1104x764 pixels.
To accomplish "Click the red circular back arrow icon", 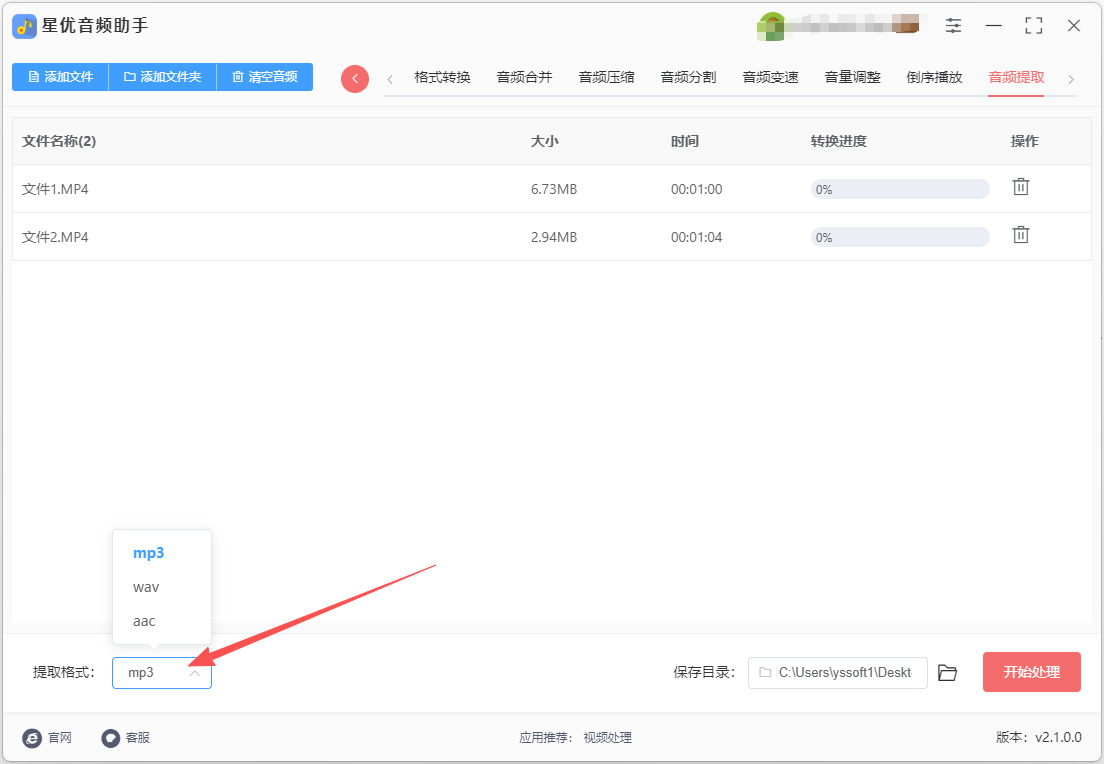I will pyautogui.click(x=355, y=78).
